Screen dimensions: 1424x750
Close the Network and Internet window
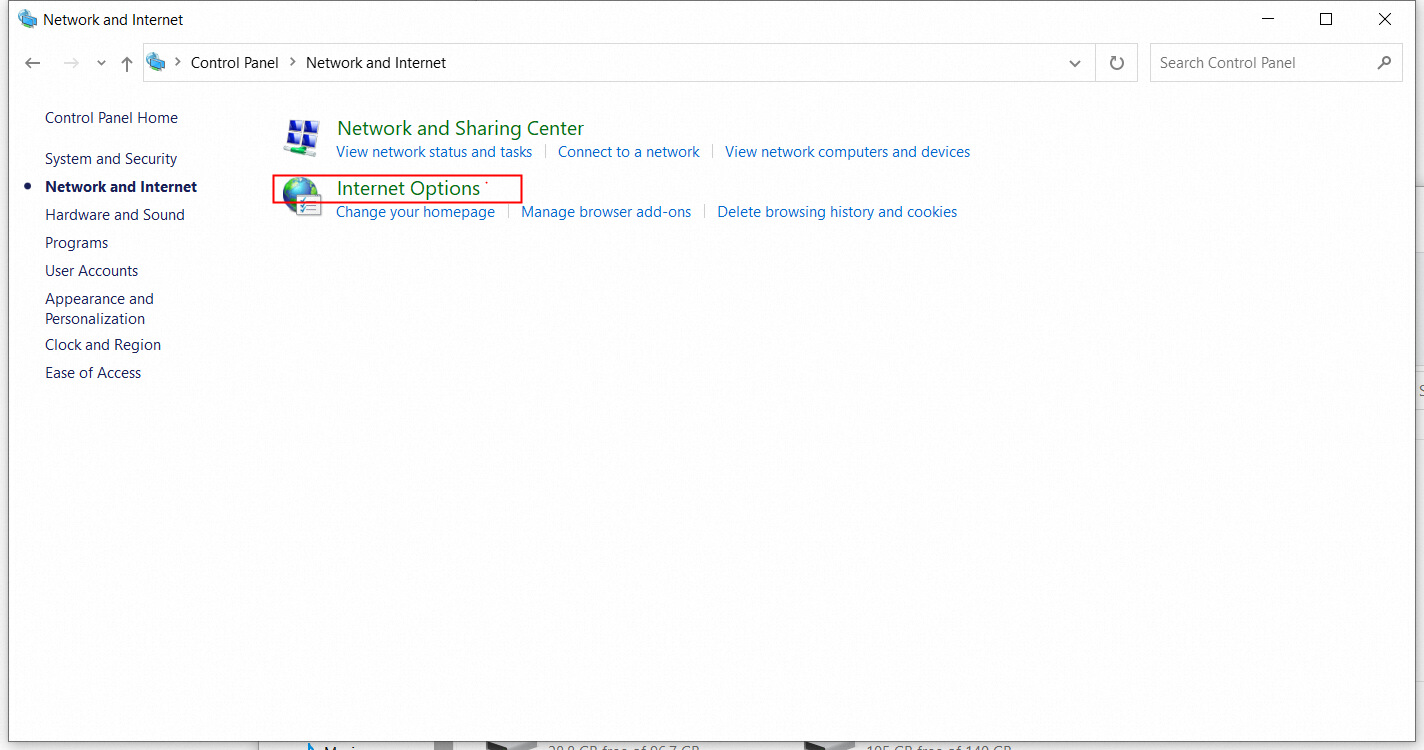coord(1385,19)
